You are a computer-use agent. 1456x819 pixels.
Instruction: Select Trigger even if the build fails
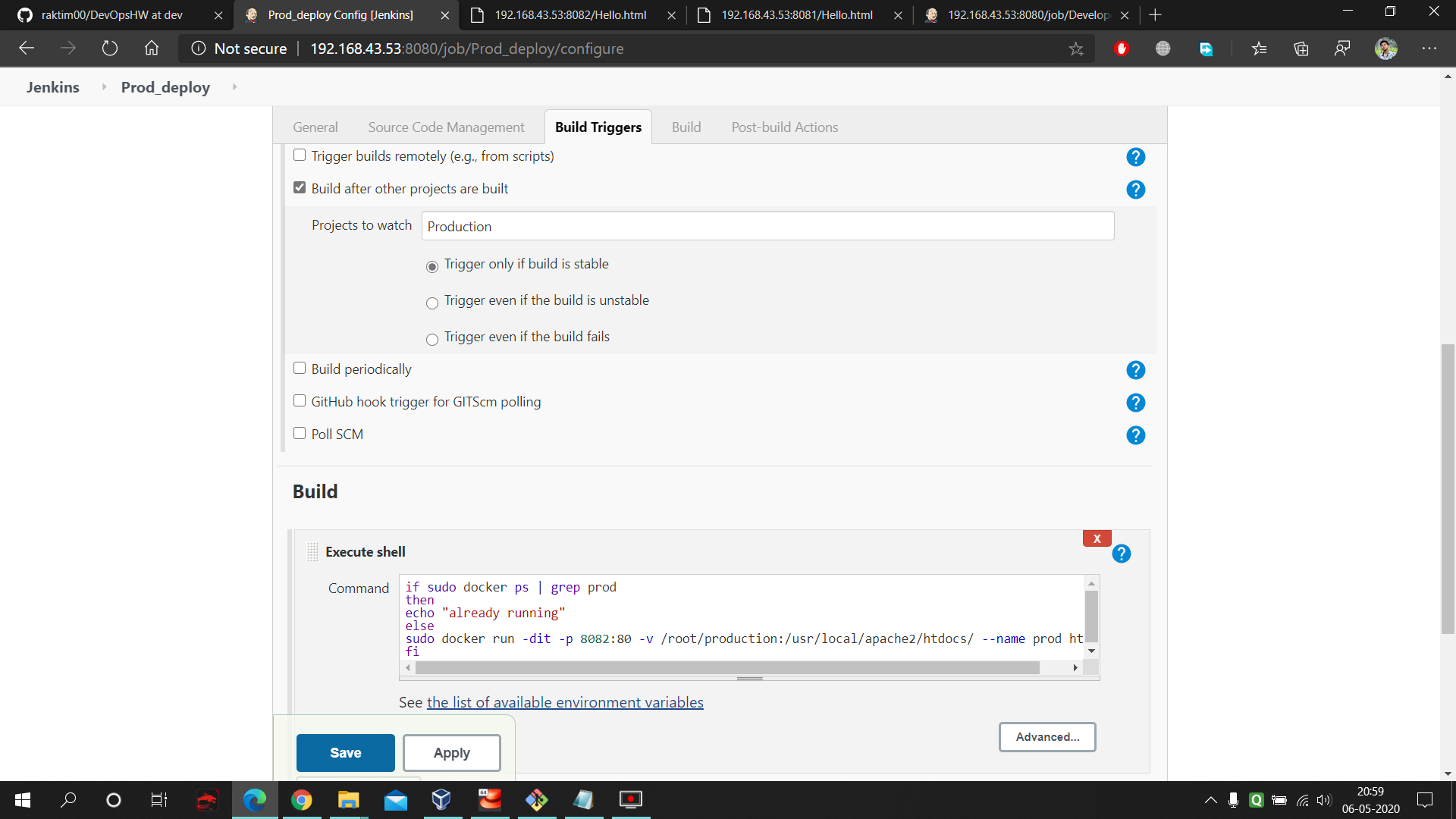432,340
